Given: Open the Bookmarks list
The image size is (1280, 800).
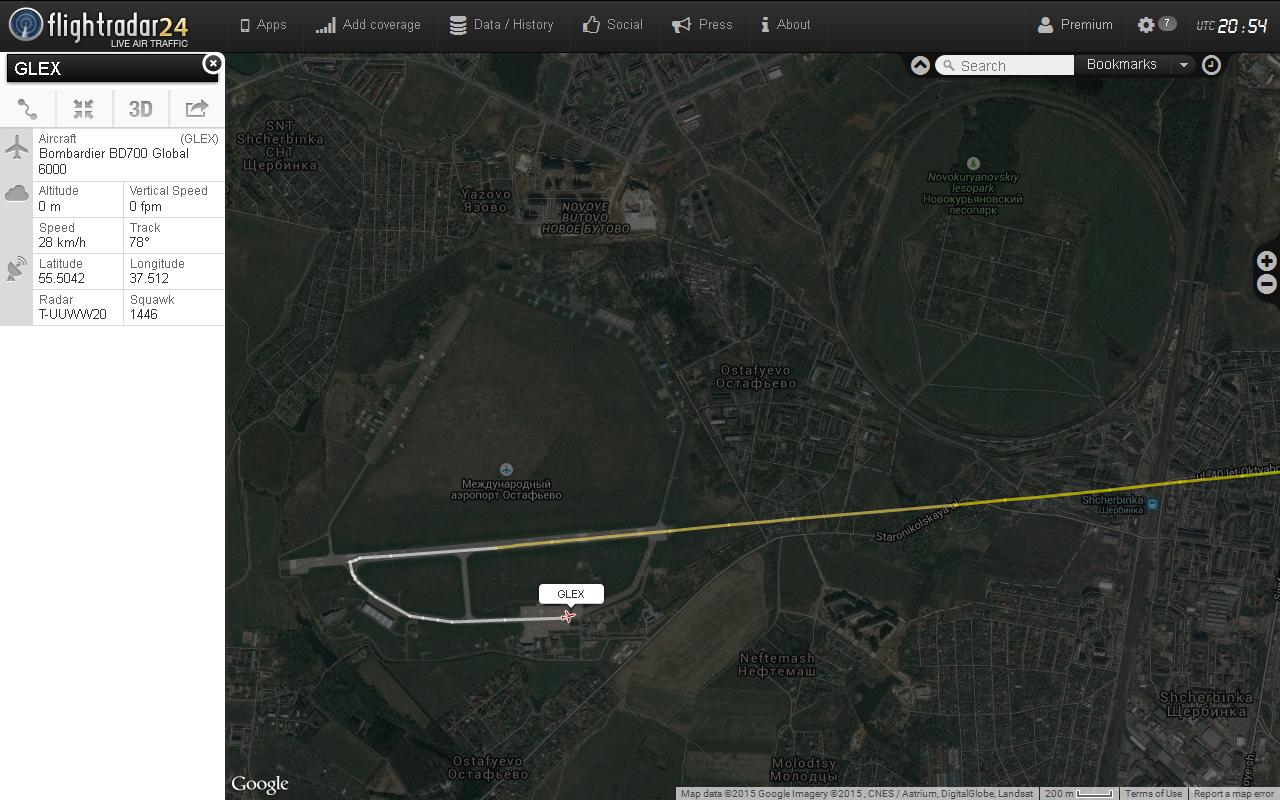Looking at the screenshot, I should click(1121, 64).
